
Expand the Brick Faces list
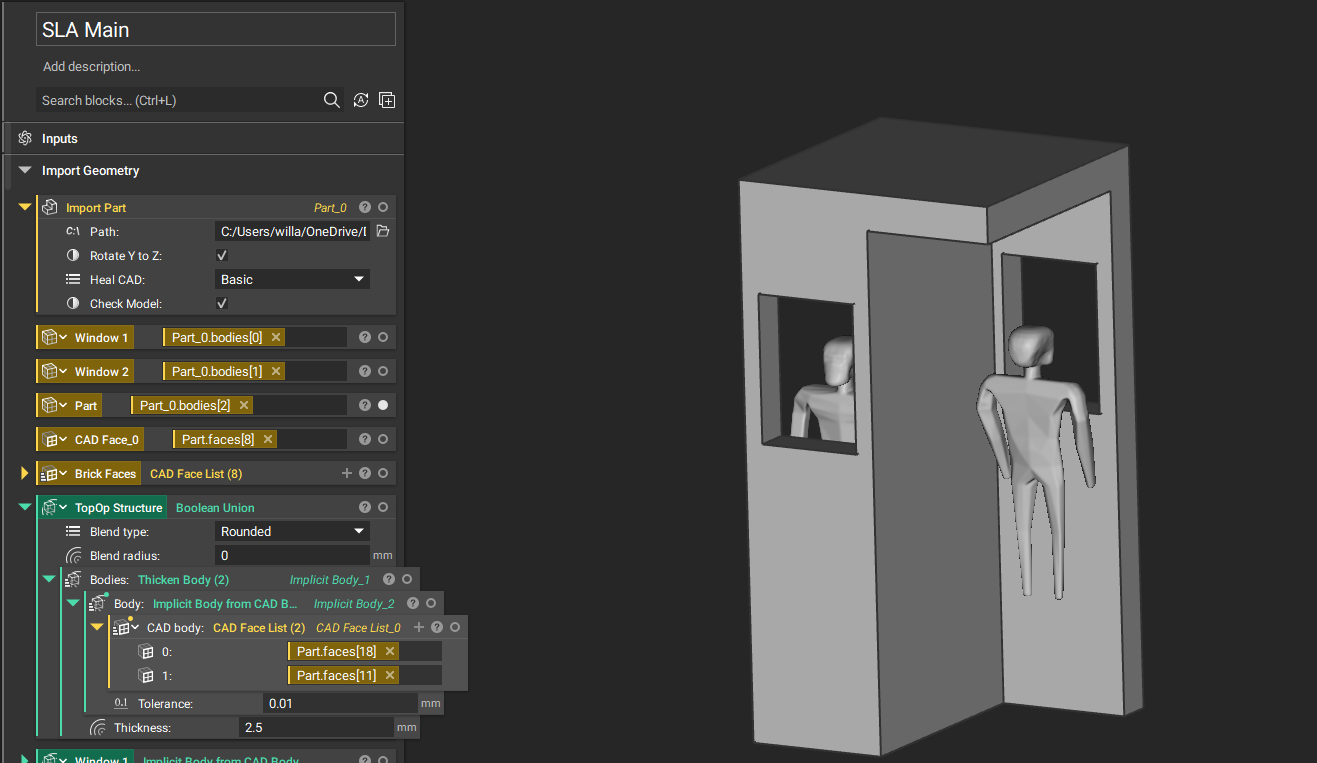25,473
